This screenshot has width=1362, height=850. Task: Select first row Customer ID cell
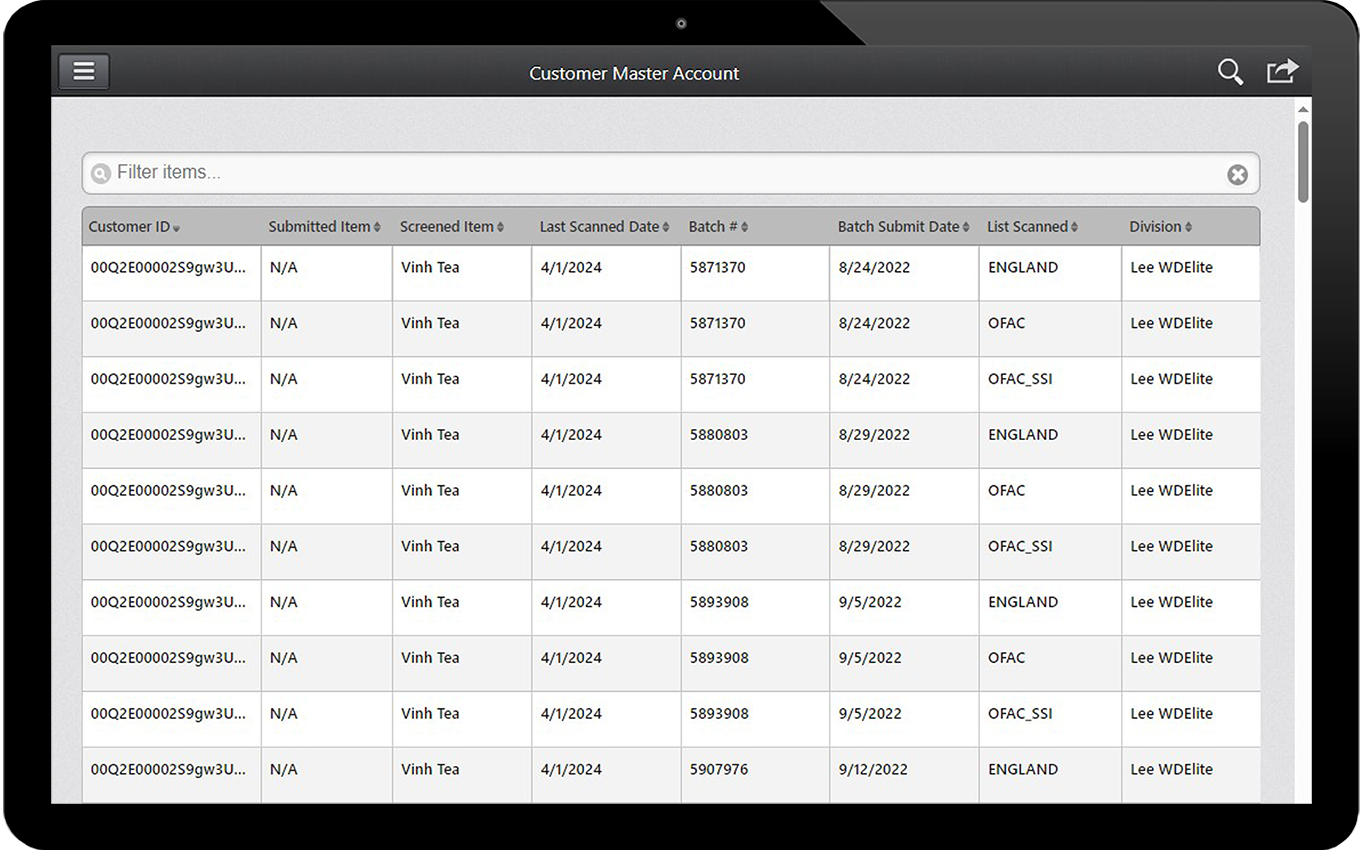(x=168, y=268)
